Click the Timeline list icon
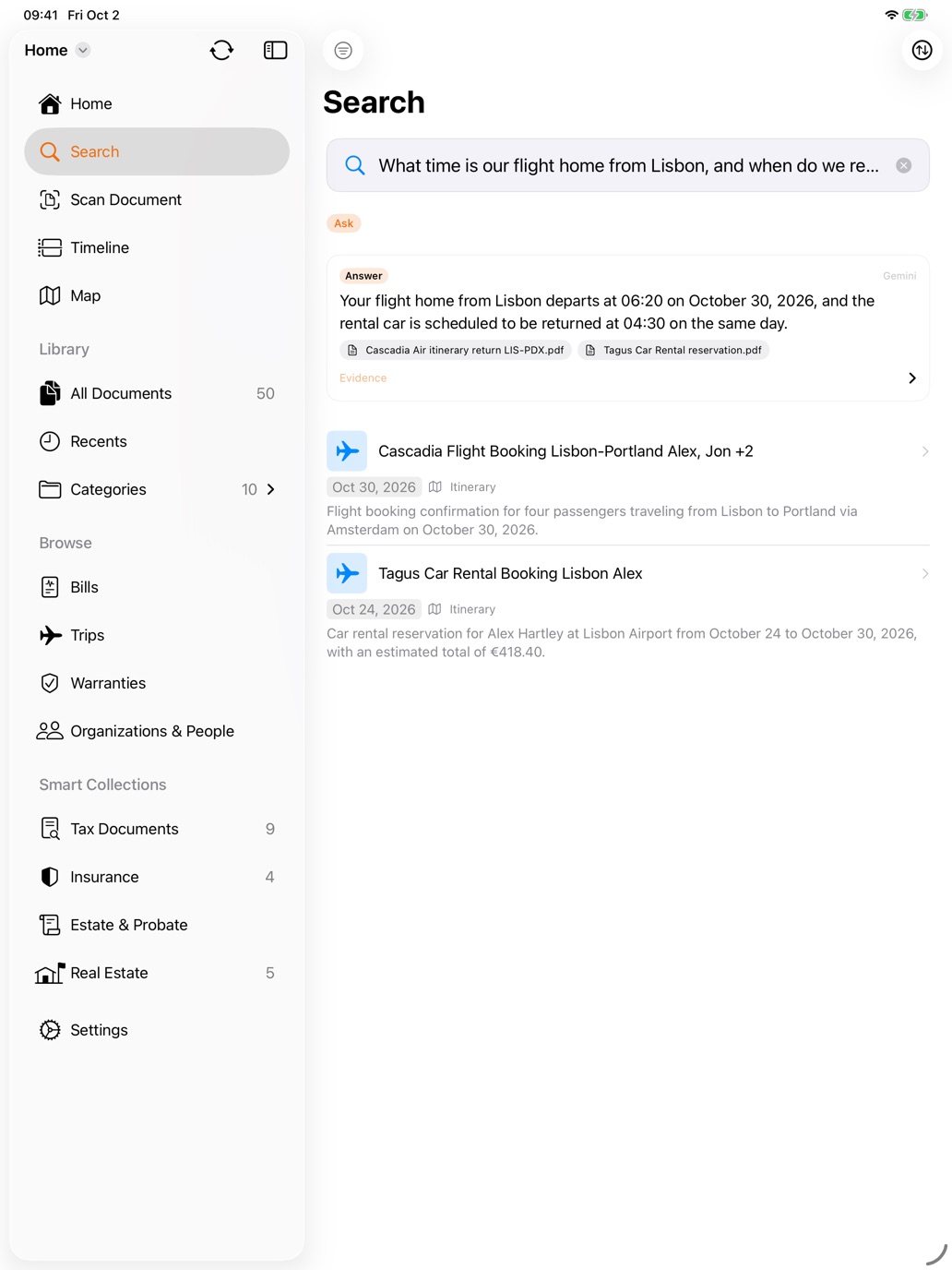Screen dimensions: 952x1270 [x=50, y=247]
